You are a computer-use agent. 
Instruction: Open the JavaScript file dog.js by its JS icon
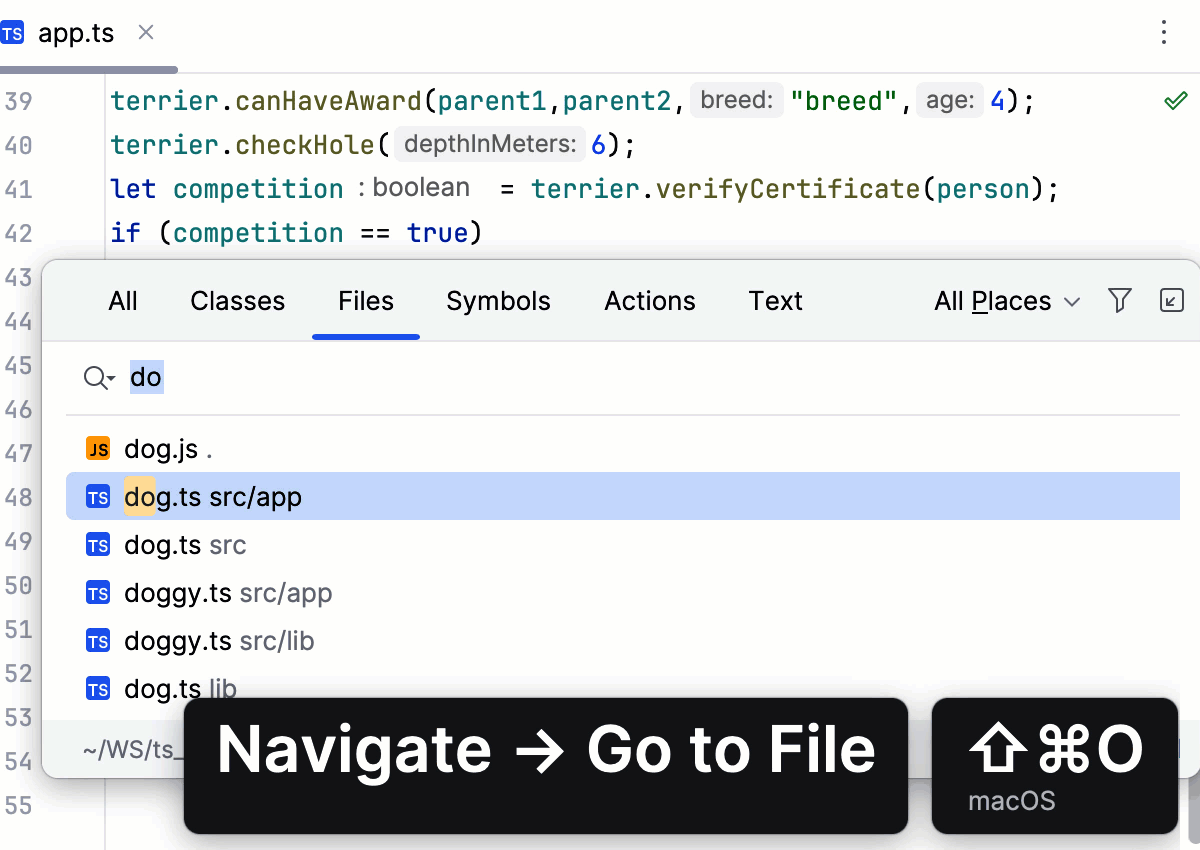pos(98,448)
